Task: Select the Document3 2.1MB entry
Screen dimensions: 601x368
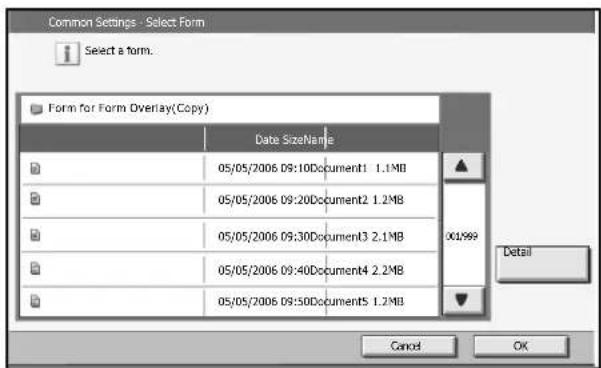Action: tap(229, 235)
